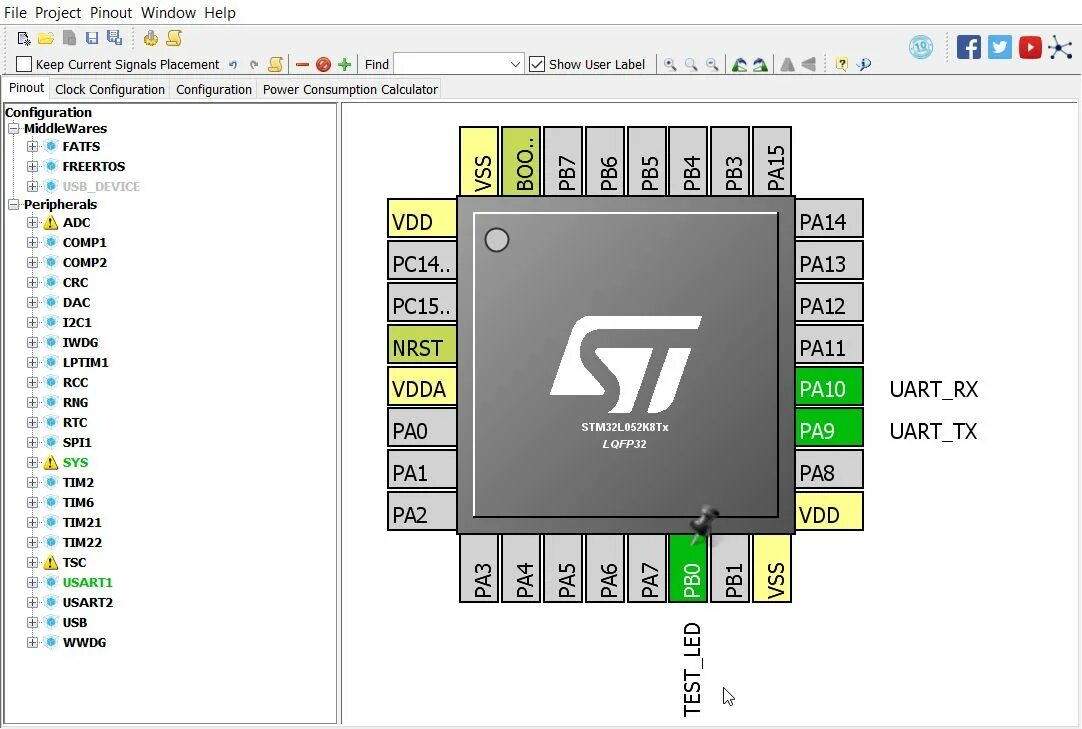Open the Twitter link icon
This screenshot has width=1082, height=729.
(x=999, y=47)
